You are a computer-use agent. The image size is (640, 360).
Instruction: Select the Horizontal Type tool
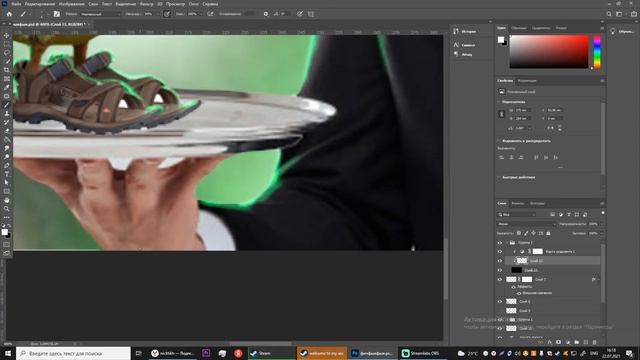point(7,174)
